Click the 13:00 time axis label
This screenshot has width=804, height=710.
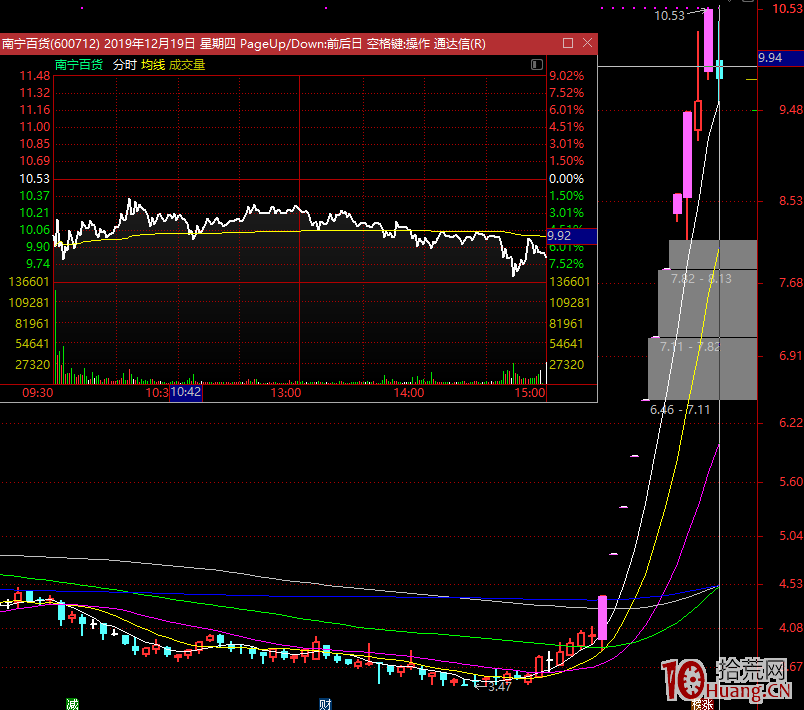tap(286, 393)
